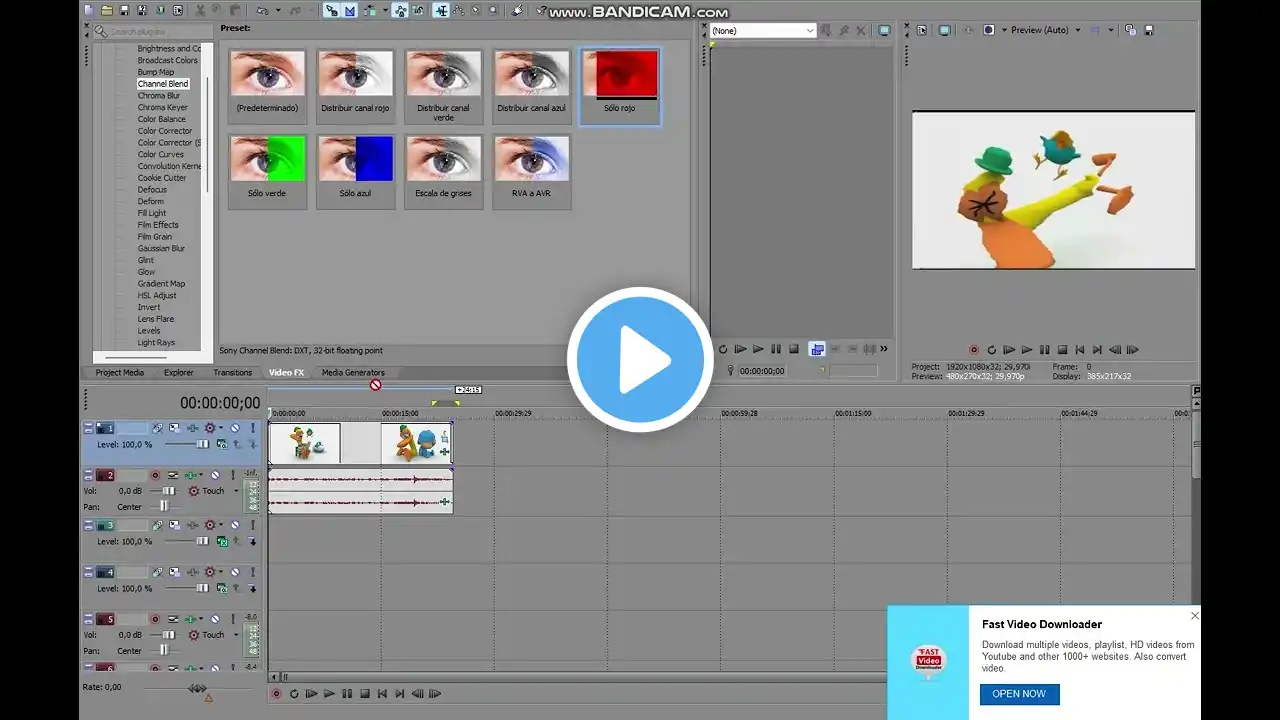Open the Touch automation dropdown on track 2
The image size is (1280, 720).
(x=236, y=491)
